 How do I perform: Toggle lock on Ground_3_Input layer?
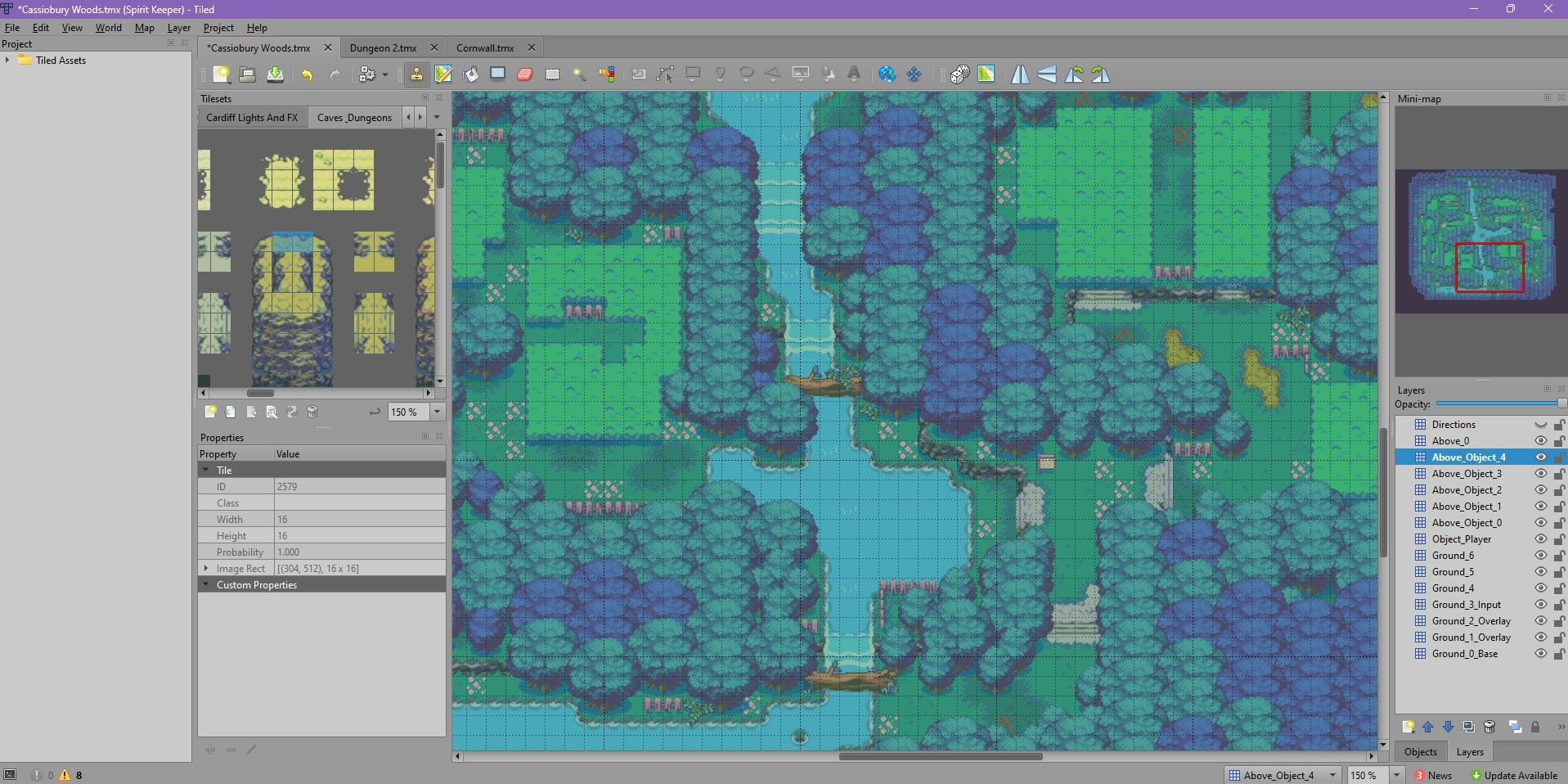[1559, 605]
